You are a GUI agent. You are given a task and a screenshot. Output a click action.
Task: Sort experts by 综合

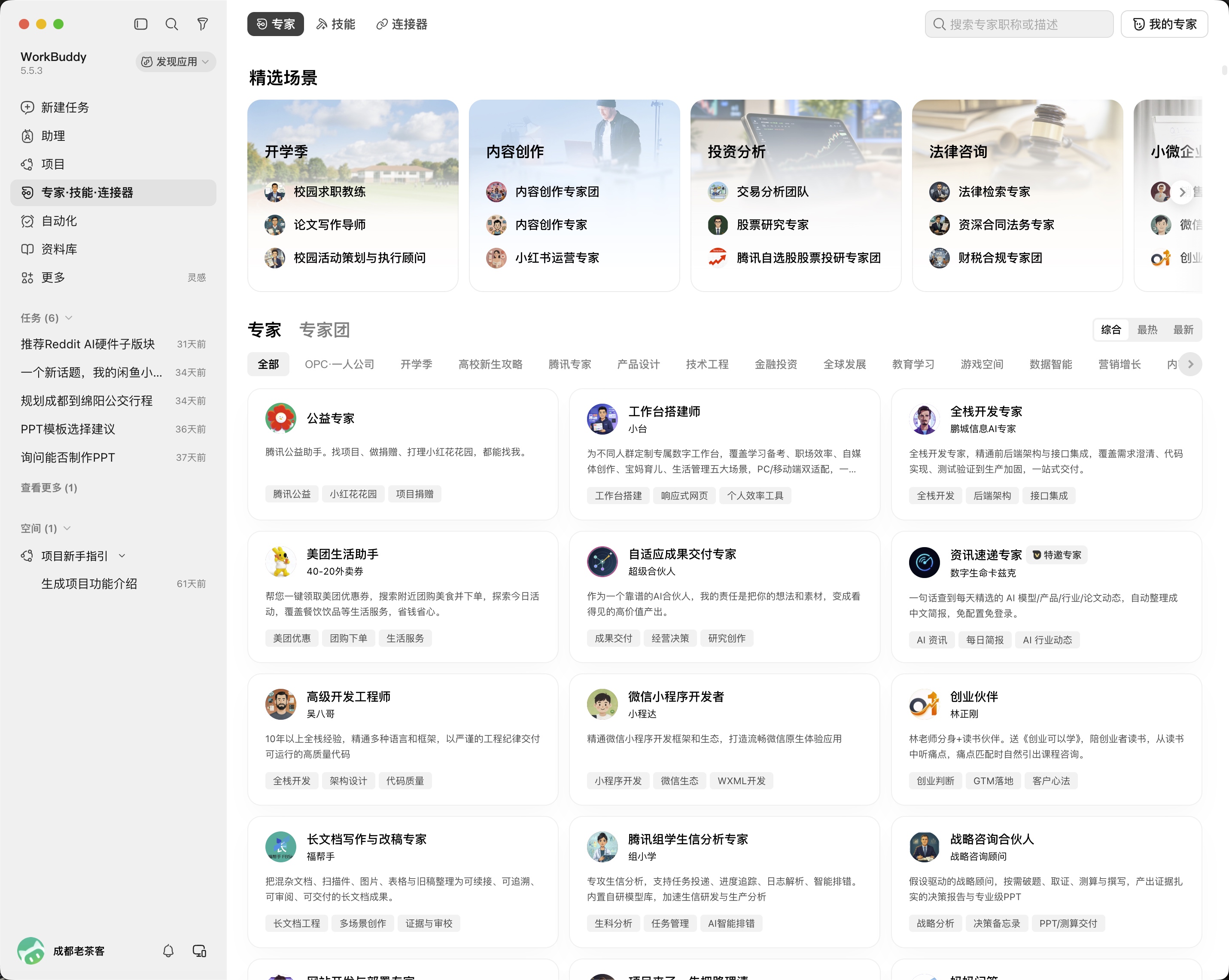click(x=1111, y=329)
